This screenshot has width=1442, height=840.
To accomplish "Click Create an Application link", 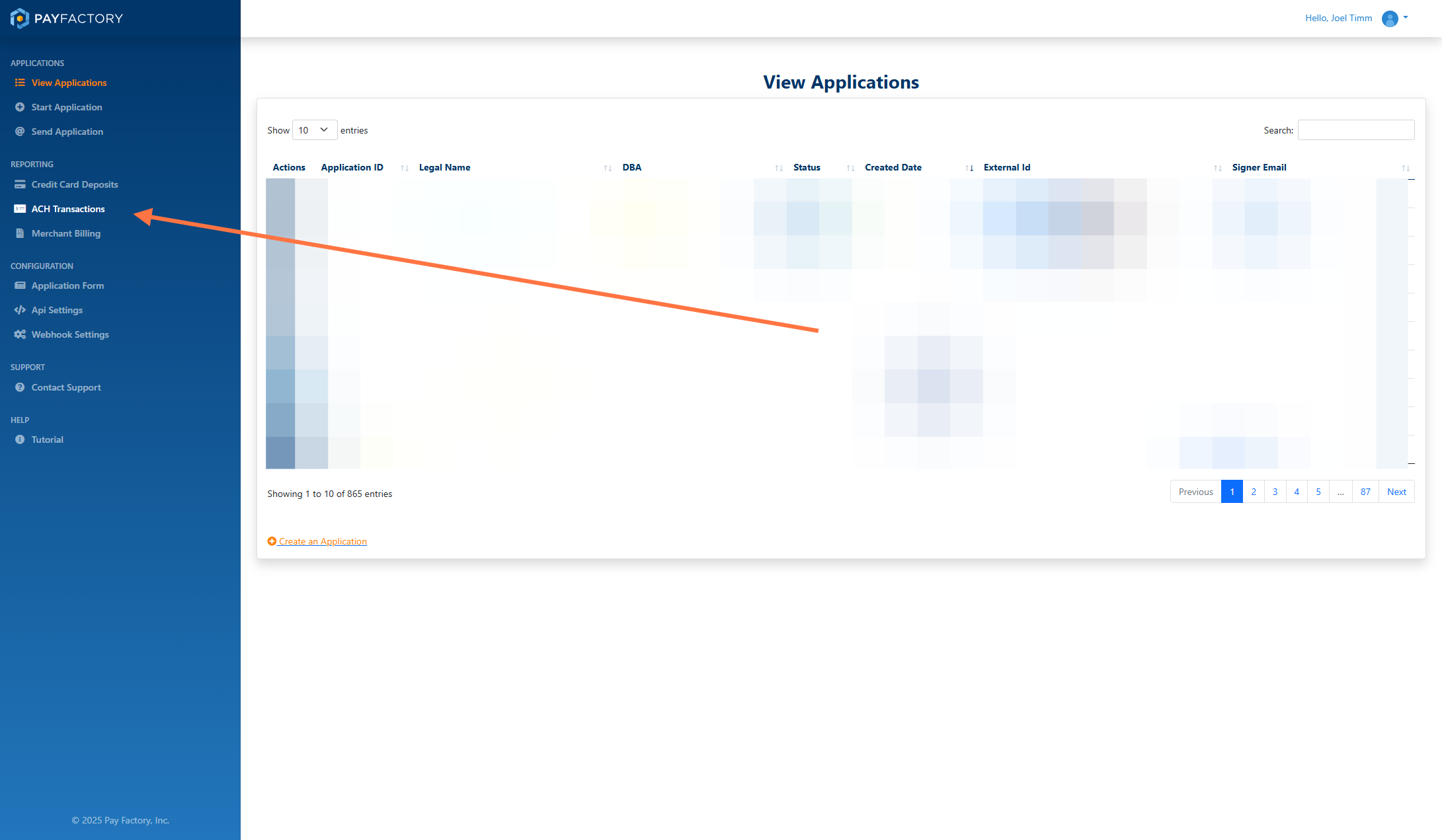I will click(323, 541).
